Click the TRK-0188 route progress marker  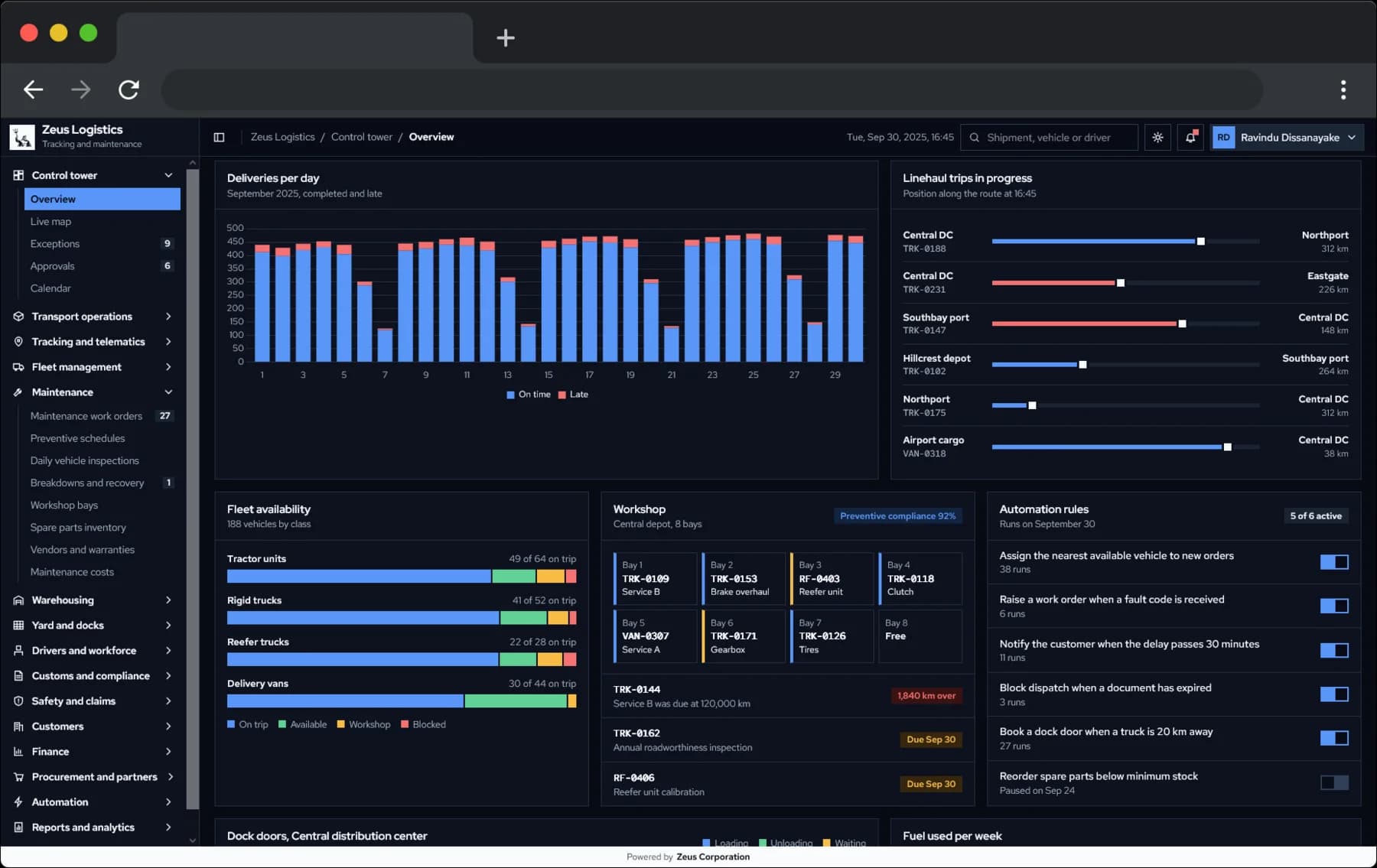pyautogui.click(x=1201, y=242)
